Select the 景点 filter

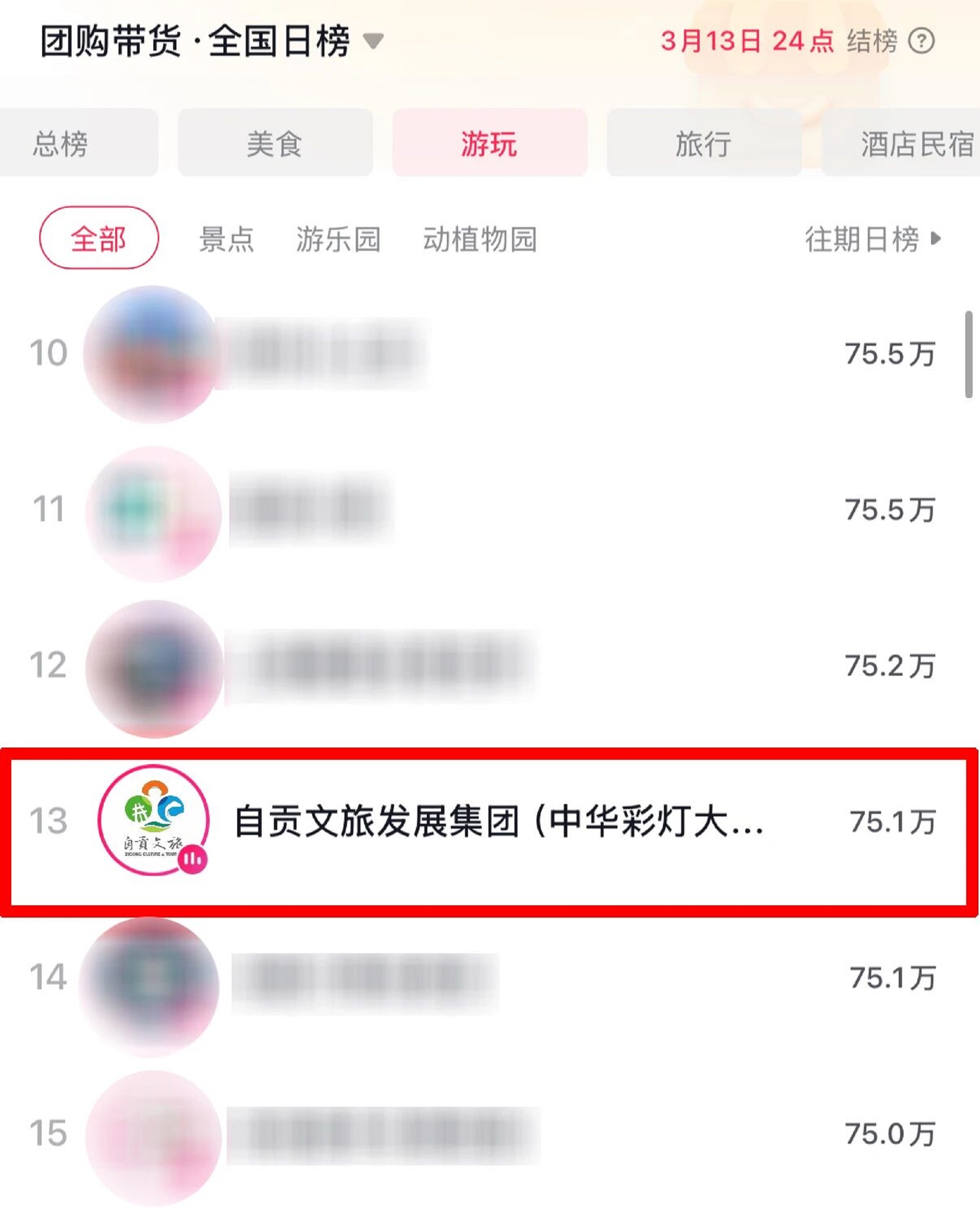coord(226,239)
